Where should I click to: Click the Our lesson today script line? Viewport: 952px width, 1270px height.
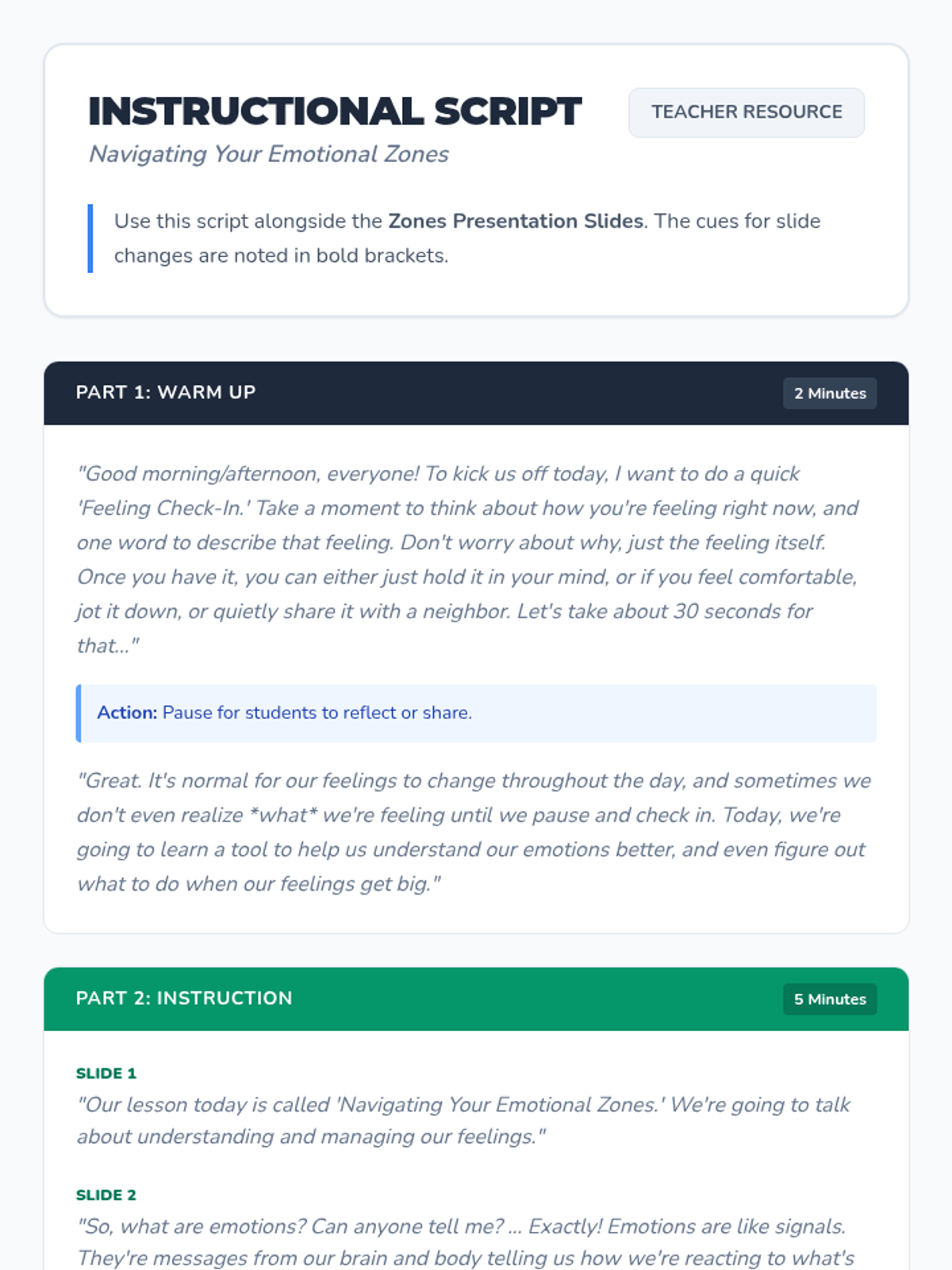463,1120
